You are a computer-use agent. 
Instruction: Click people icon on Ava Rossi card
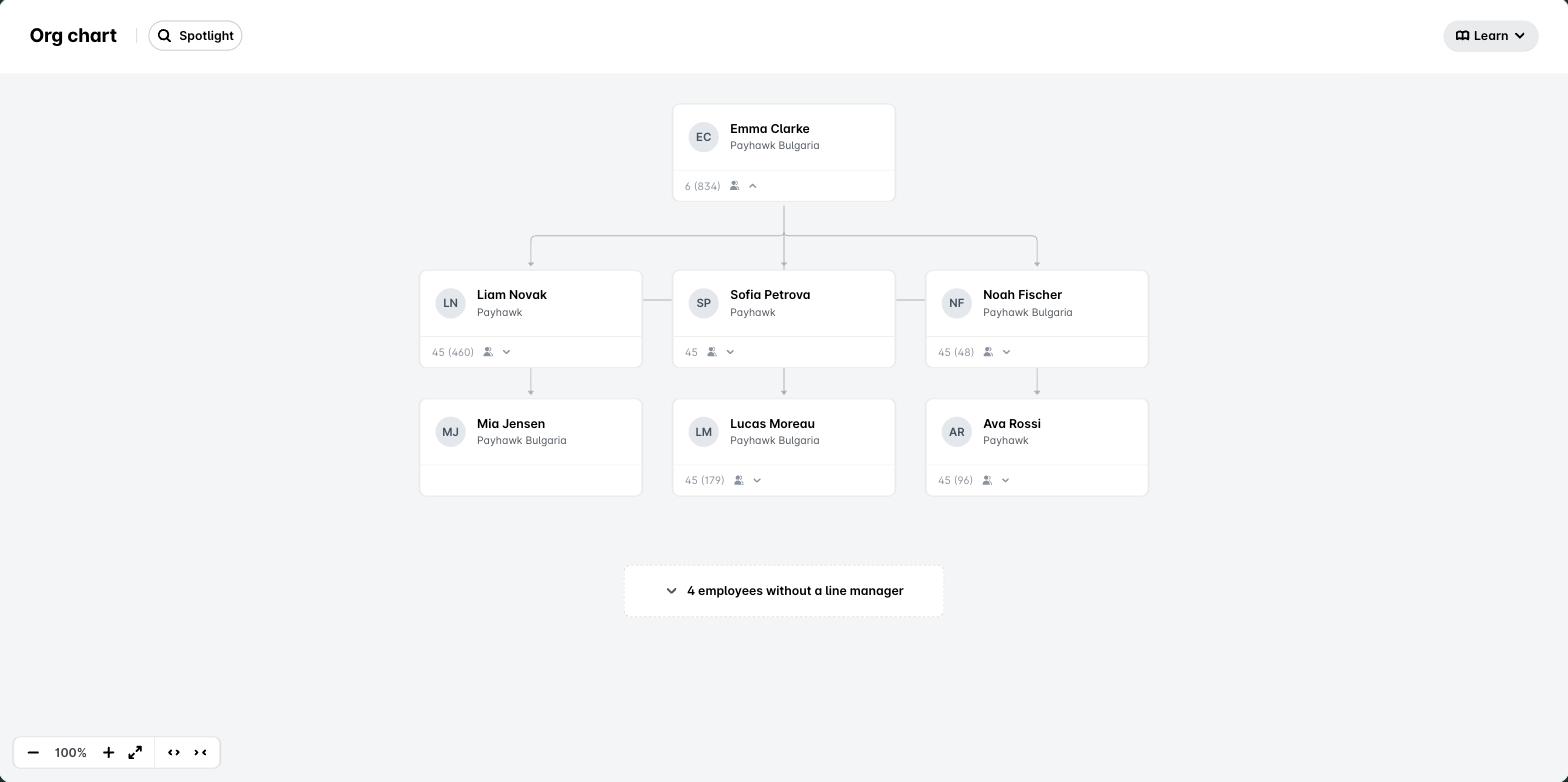[x=987, y=480]
